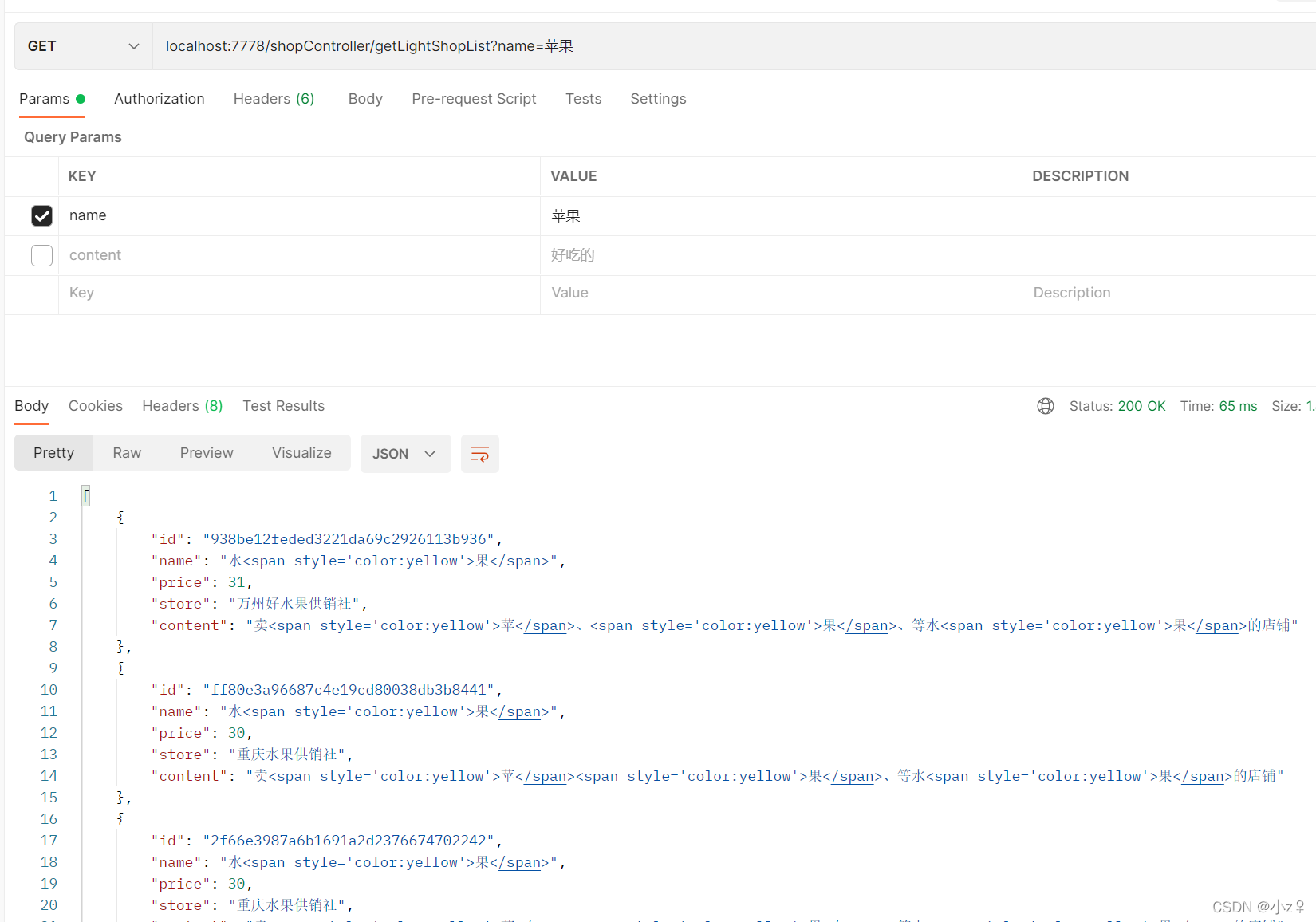
Task: Click the Query Params label
Action: tap(73, 137)
